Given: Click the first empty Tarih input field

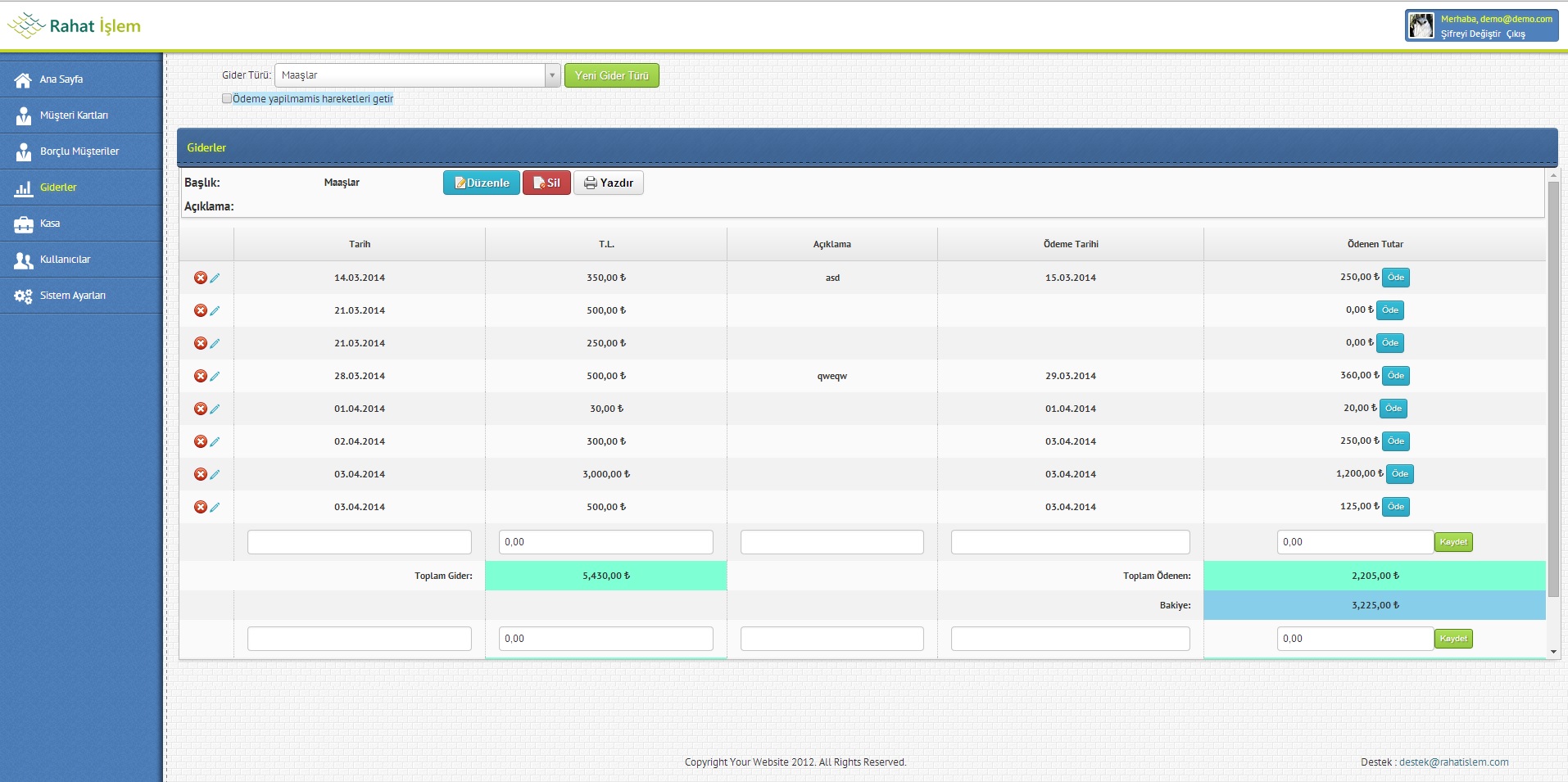Looking at the screenshot, I should click(359, 542).
